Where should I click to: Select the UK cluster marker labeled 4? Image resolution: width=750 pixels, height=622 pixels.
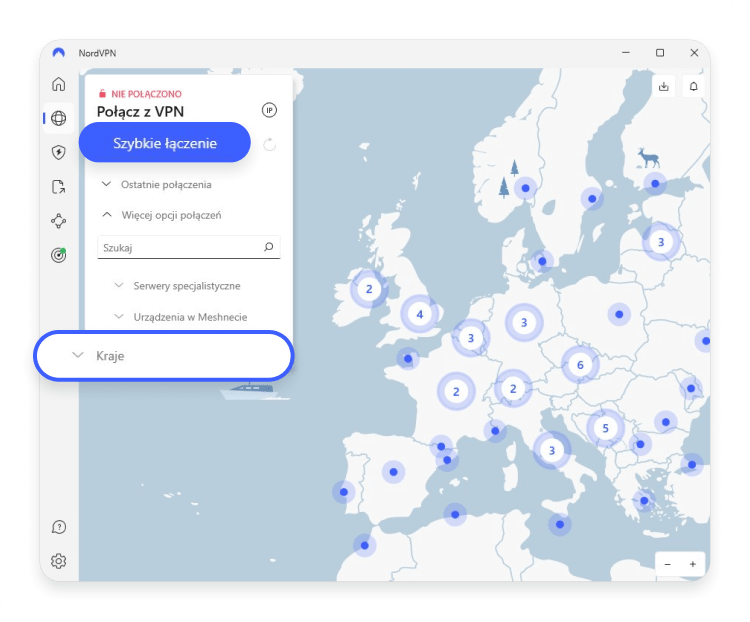click(x=419, y=314)
